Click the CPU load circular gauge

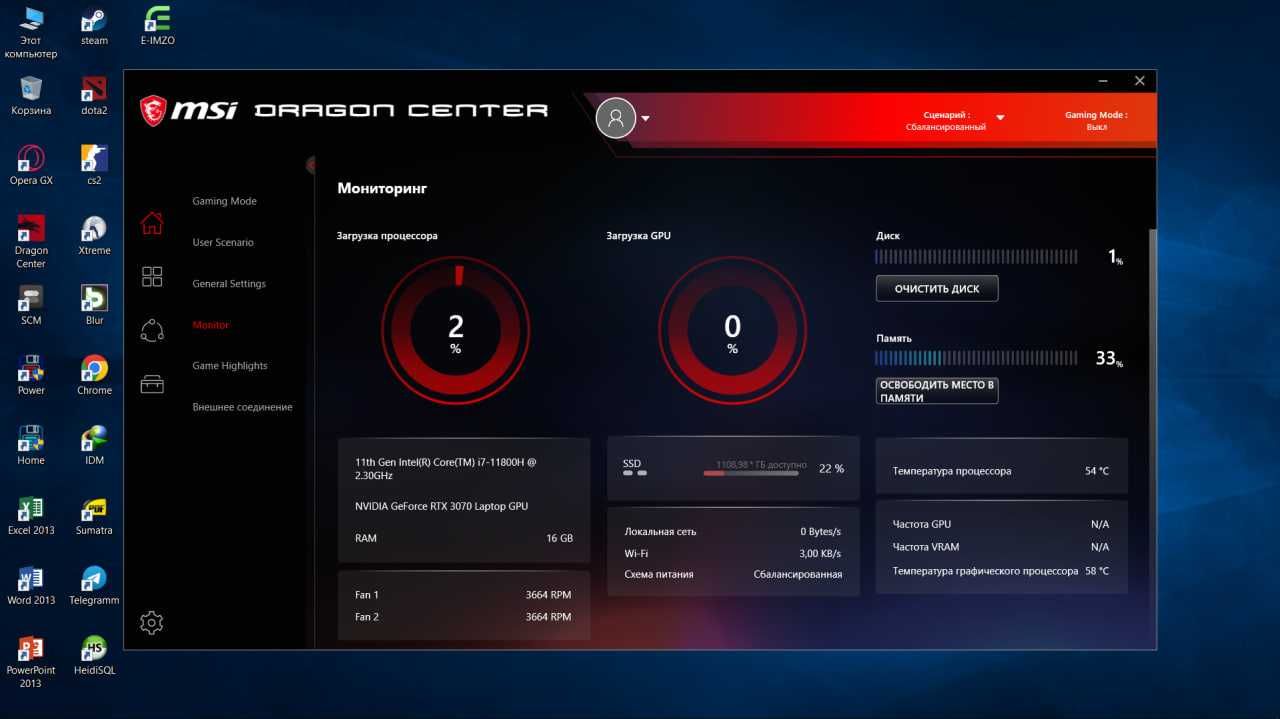pos(456,330)
